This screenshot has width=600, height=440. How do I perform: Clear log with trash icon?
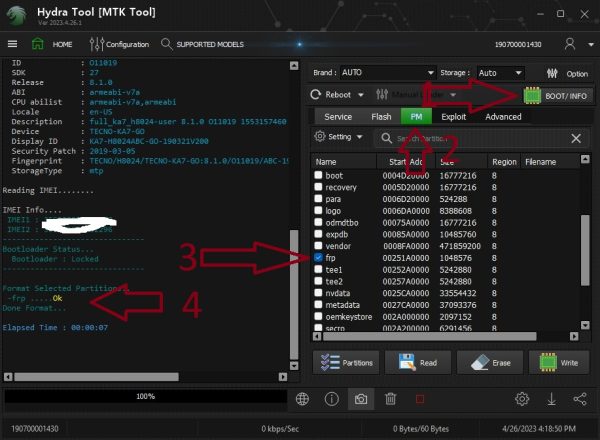[x=390, y=399]
